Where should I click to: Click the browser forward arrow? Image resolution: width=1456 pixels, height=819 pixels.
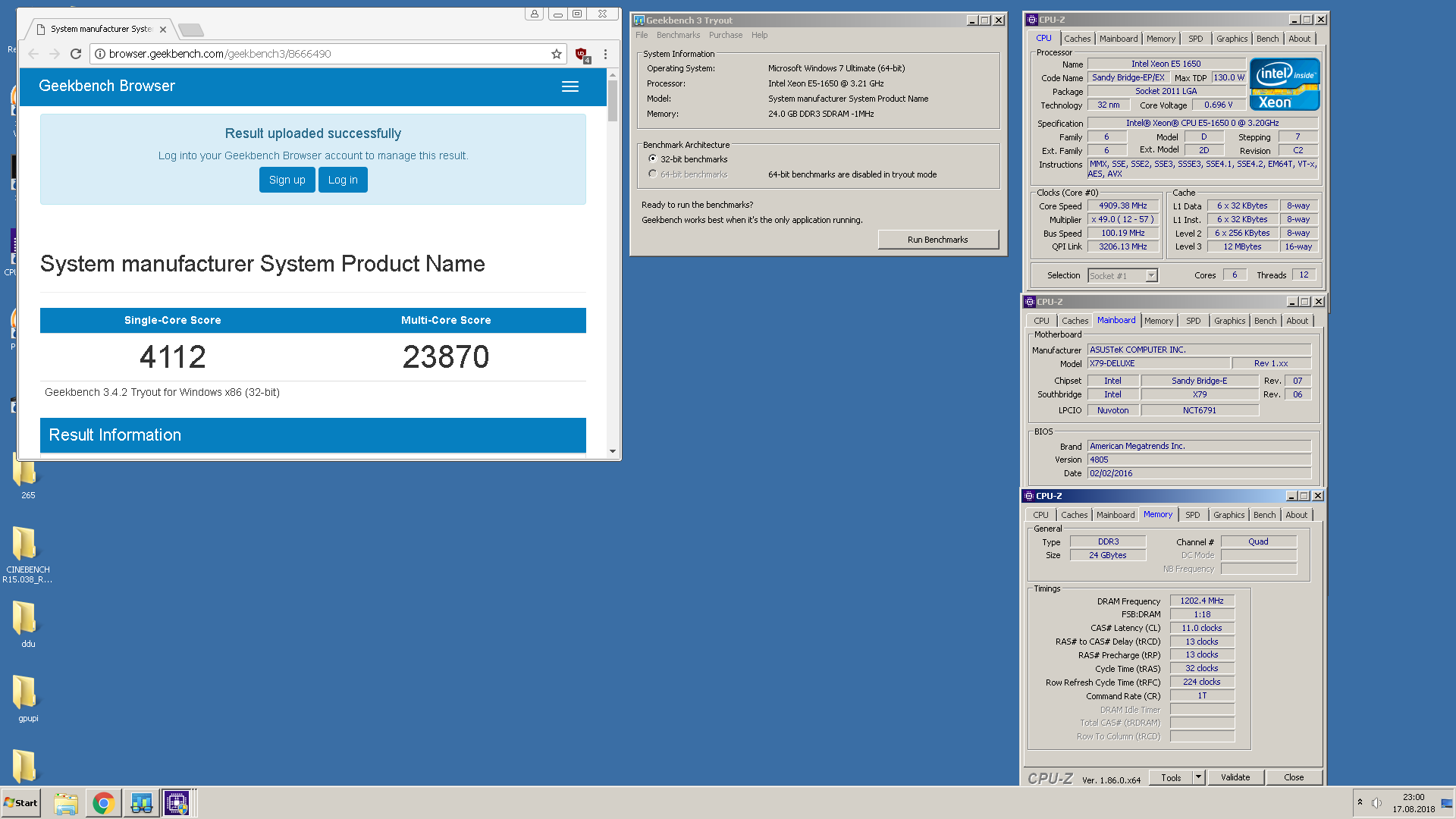[55, 54]
